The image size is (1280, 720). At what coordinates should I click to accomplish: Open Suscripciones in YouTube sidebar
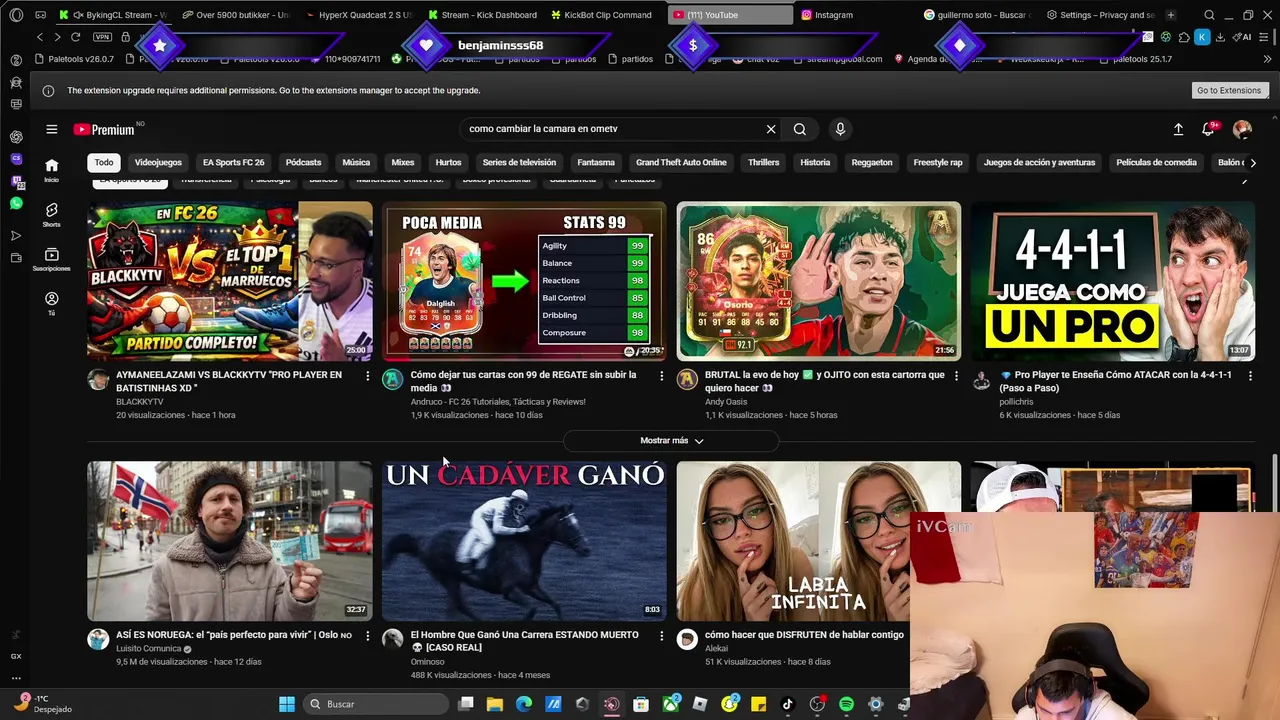point(51,259)
